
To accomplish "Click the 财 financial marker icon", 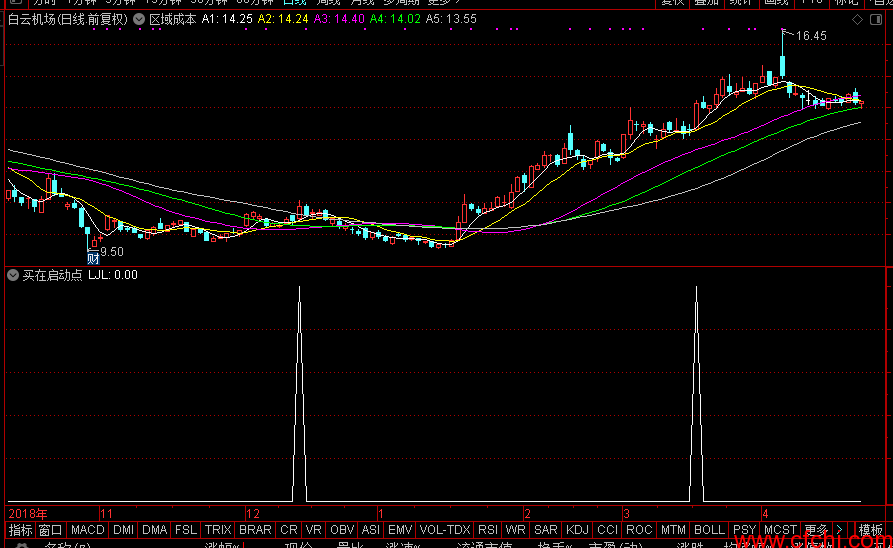I will tap(93, 259).
